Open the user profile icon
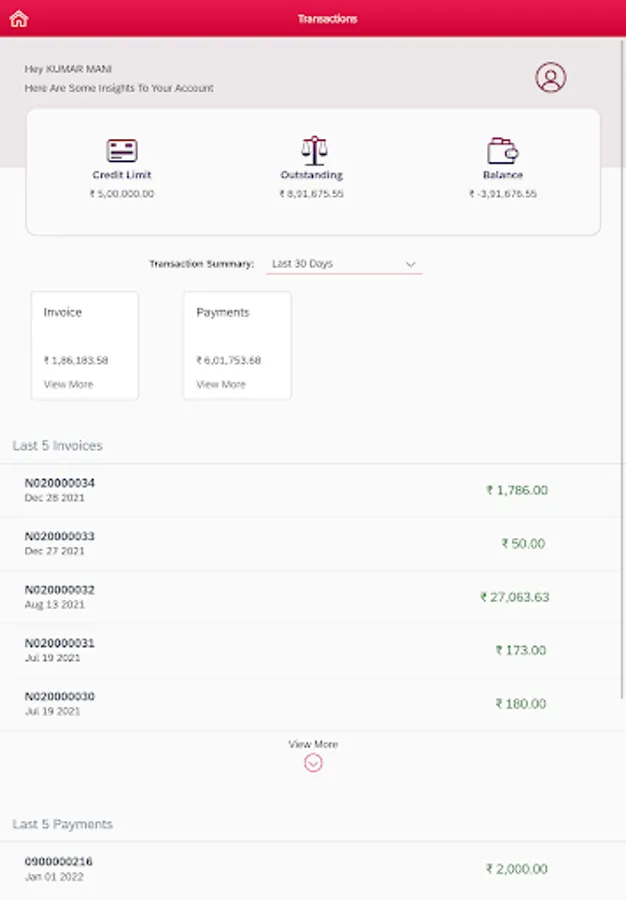This screenshot has height=900, width=626. coord(550,78)
